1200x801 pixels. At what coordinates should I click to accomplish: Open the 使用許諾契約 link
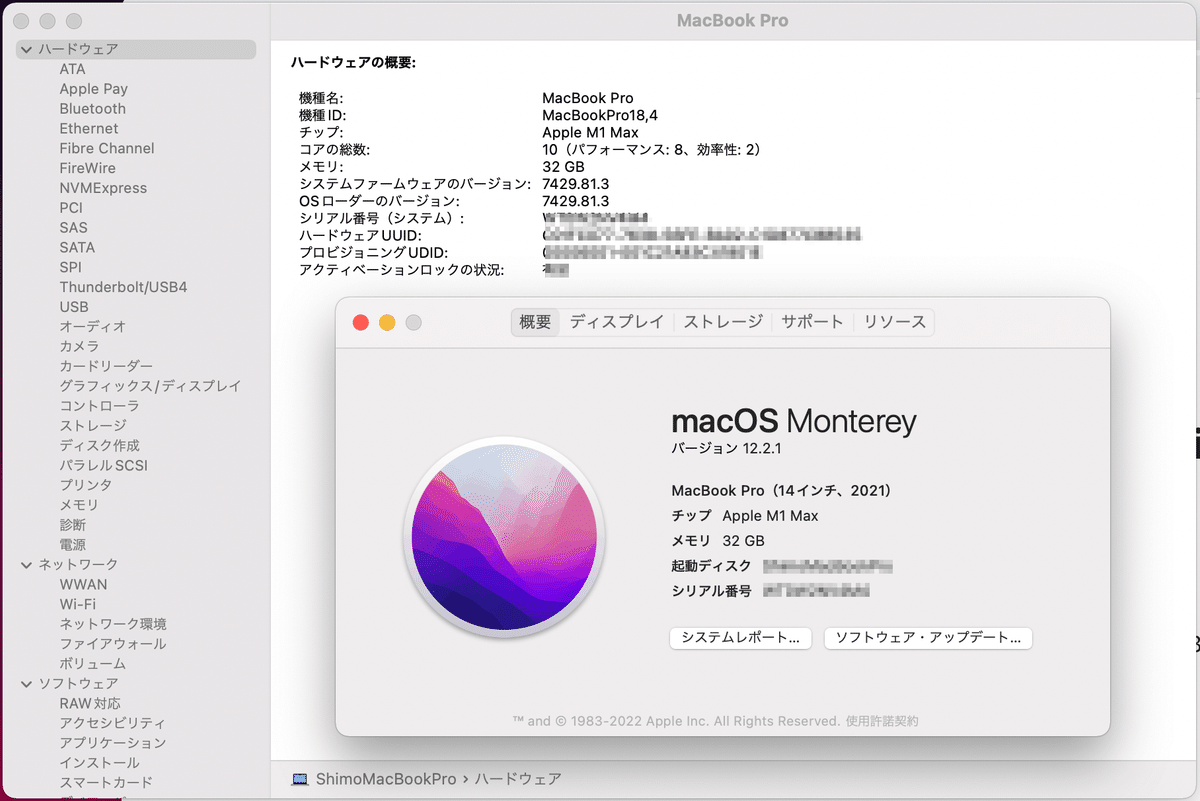(x=881, y=721)
